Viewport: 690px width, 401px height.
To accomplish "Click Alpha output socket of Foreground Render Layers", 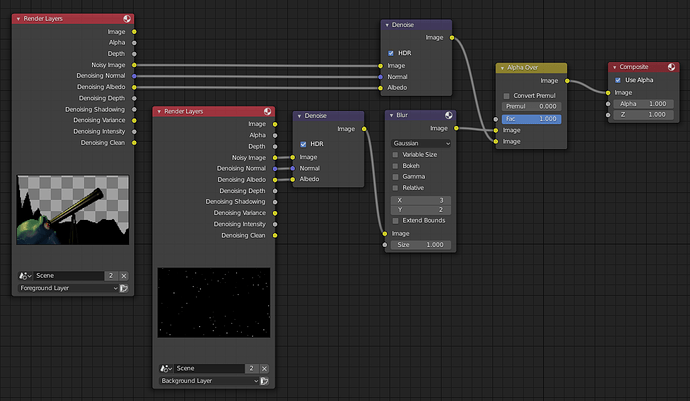I will pyautogui.click(x=134, y=43).
